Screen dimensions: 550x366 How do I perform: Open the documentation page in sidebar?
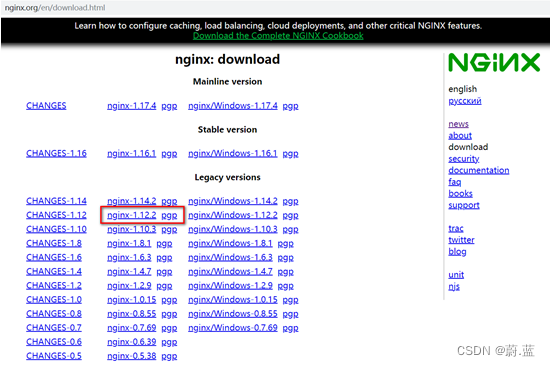click(x=479, y=170)
